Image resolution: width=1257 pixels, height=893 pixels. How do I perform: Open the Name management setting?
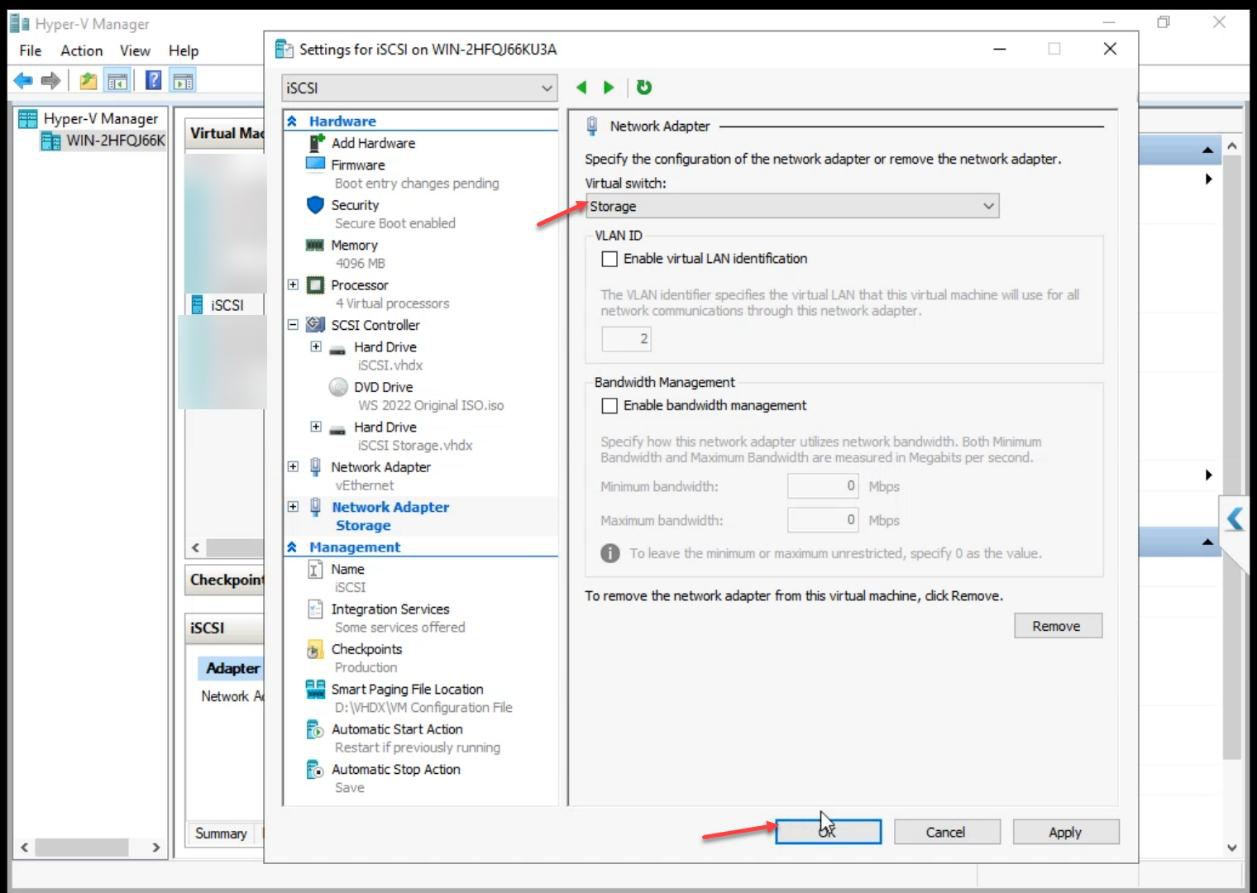coord(348,569)
